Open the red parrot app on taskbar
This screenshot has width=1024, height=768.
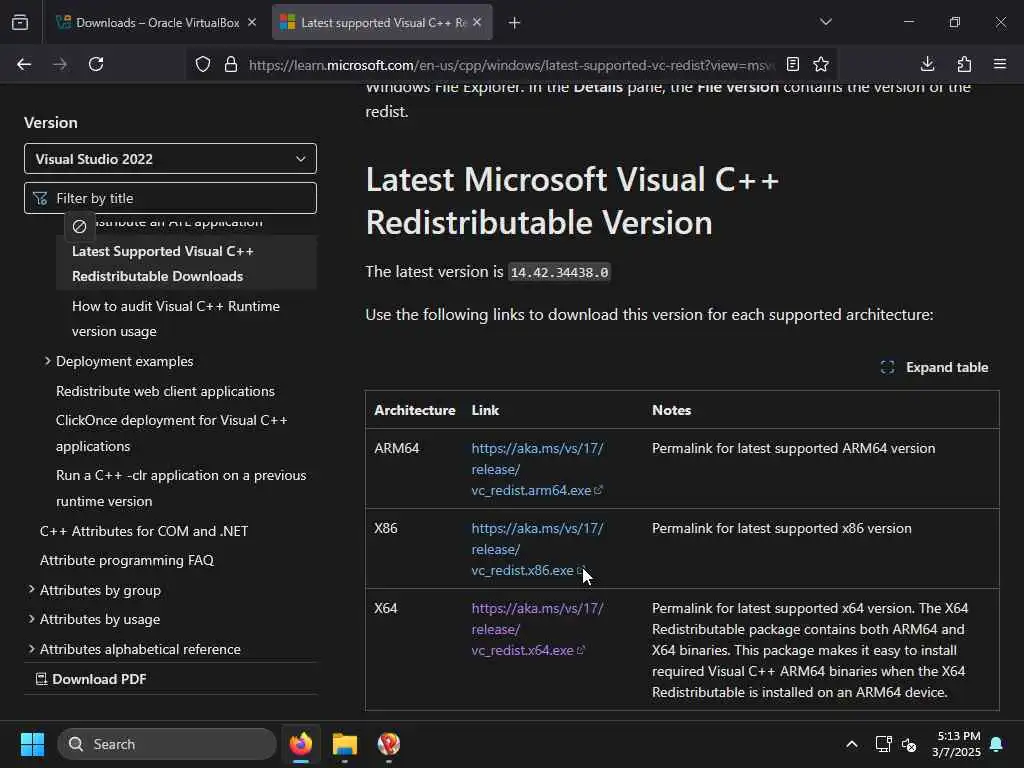click(389, 744)
